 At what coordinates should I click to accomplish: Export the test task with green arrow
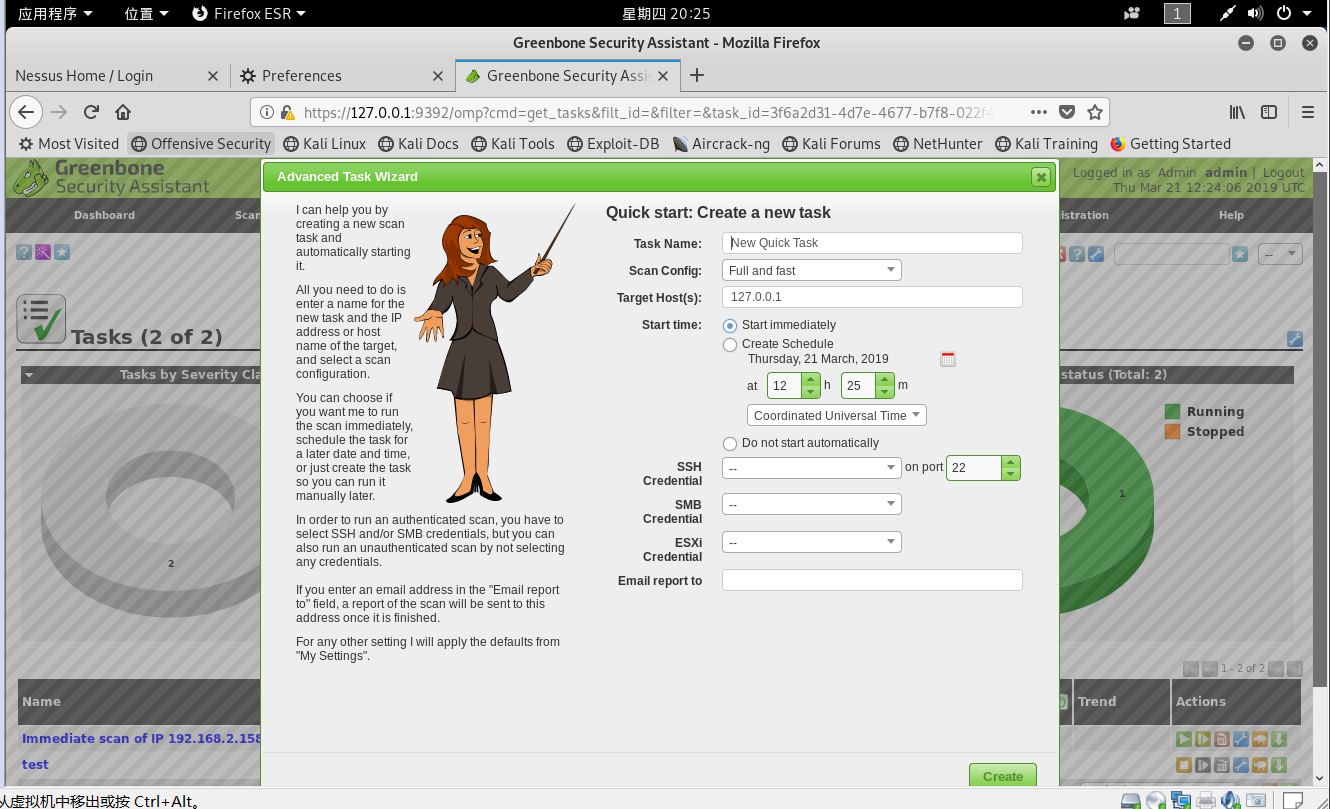(x=1279, y=765)
